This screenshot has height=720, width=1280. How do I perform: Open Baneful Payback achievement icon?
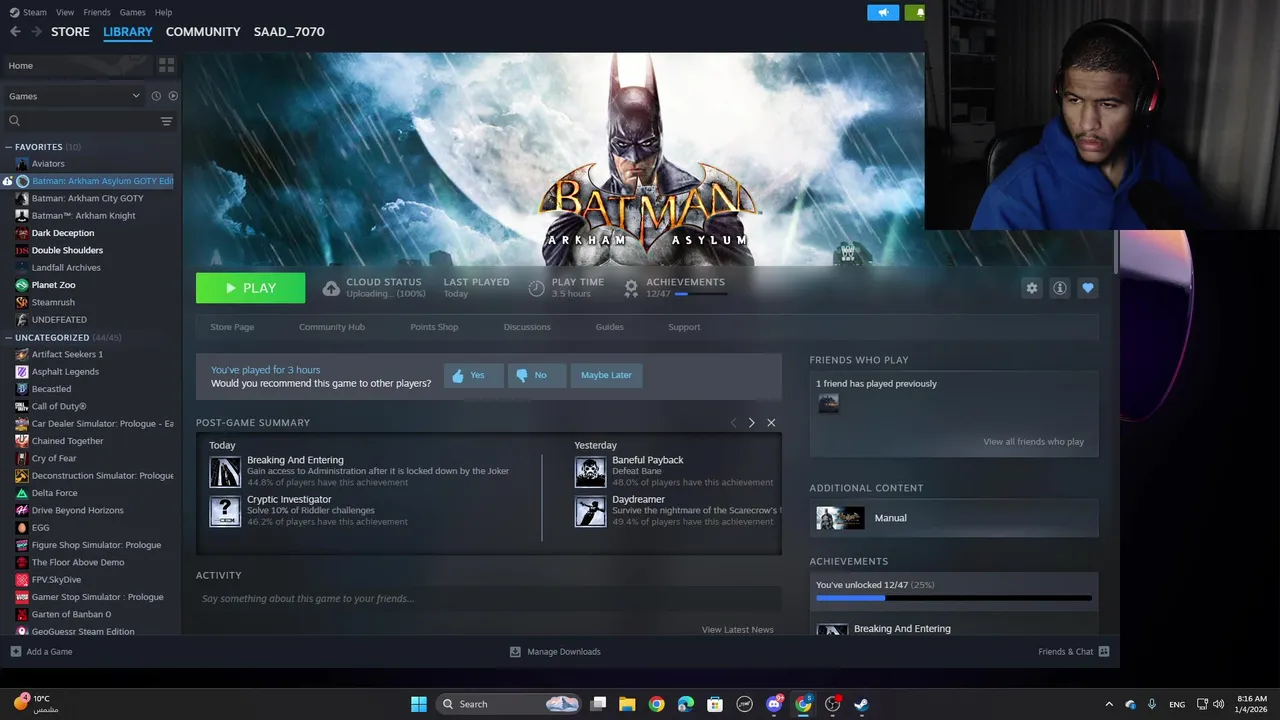[590, 472]
